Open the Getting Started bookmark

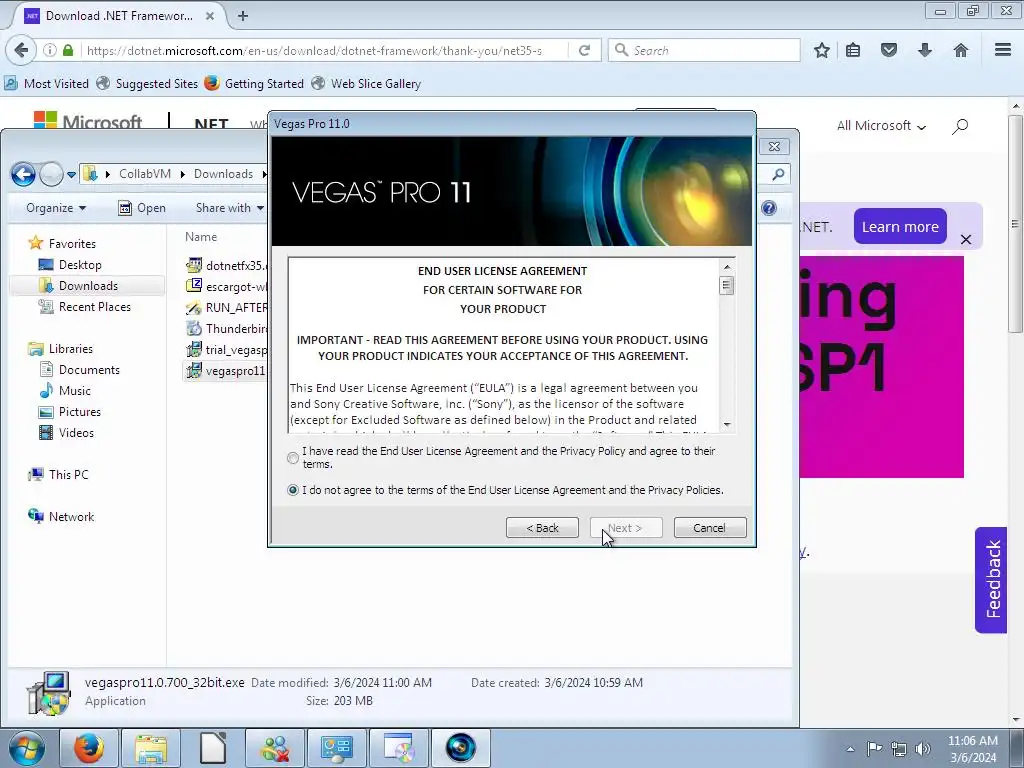click(254, 84)
